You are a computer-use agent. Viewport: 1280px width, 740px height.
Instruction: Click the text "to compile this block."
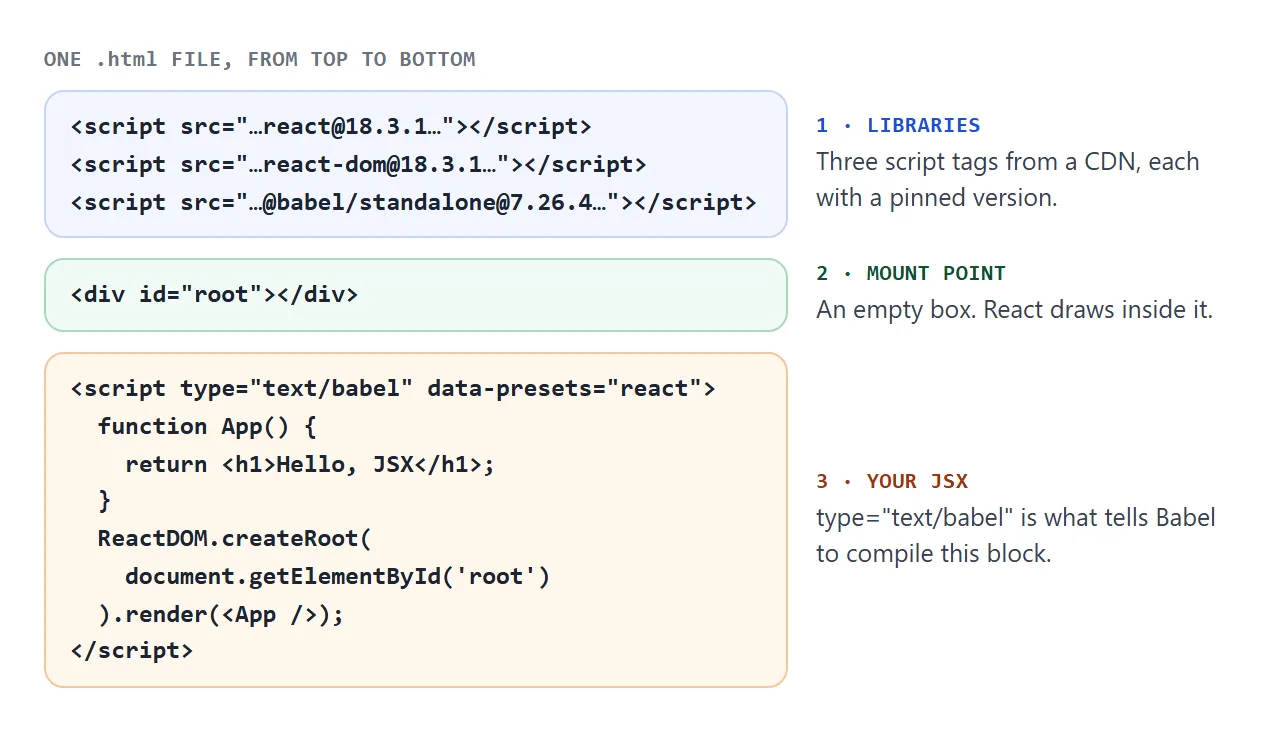point(933,553)
